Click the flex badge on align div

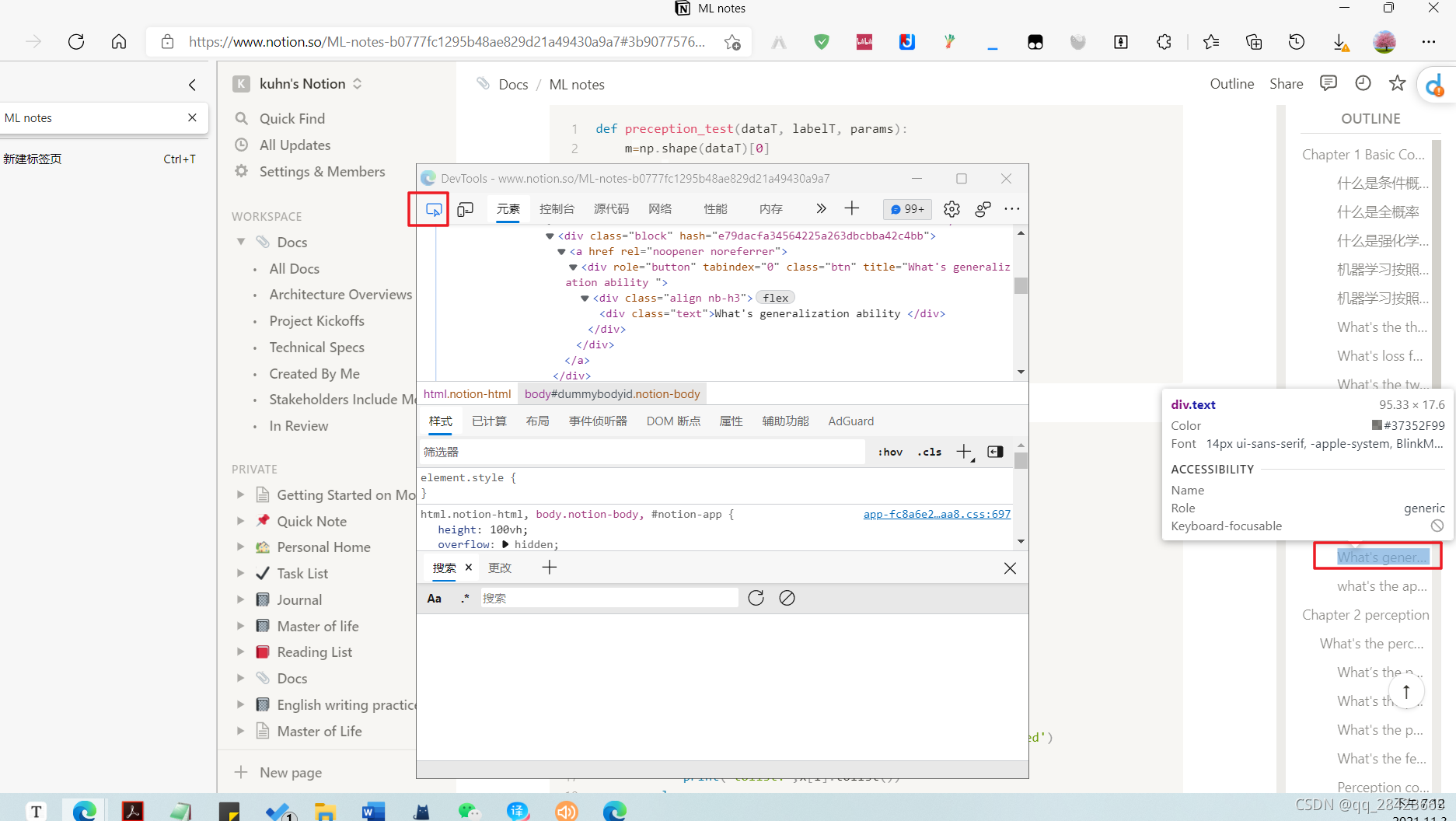[x=775, y=298]
